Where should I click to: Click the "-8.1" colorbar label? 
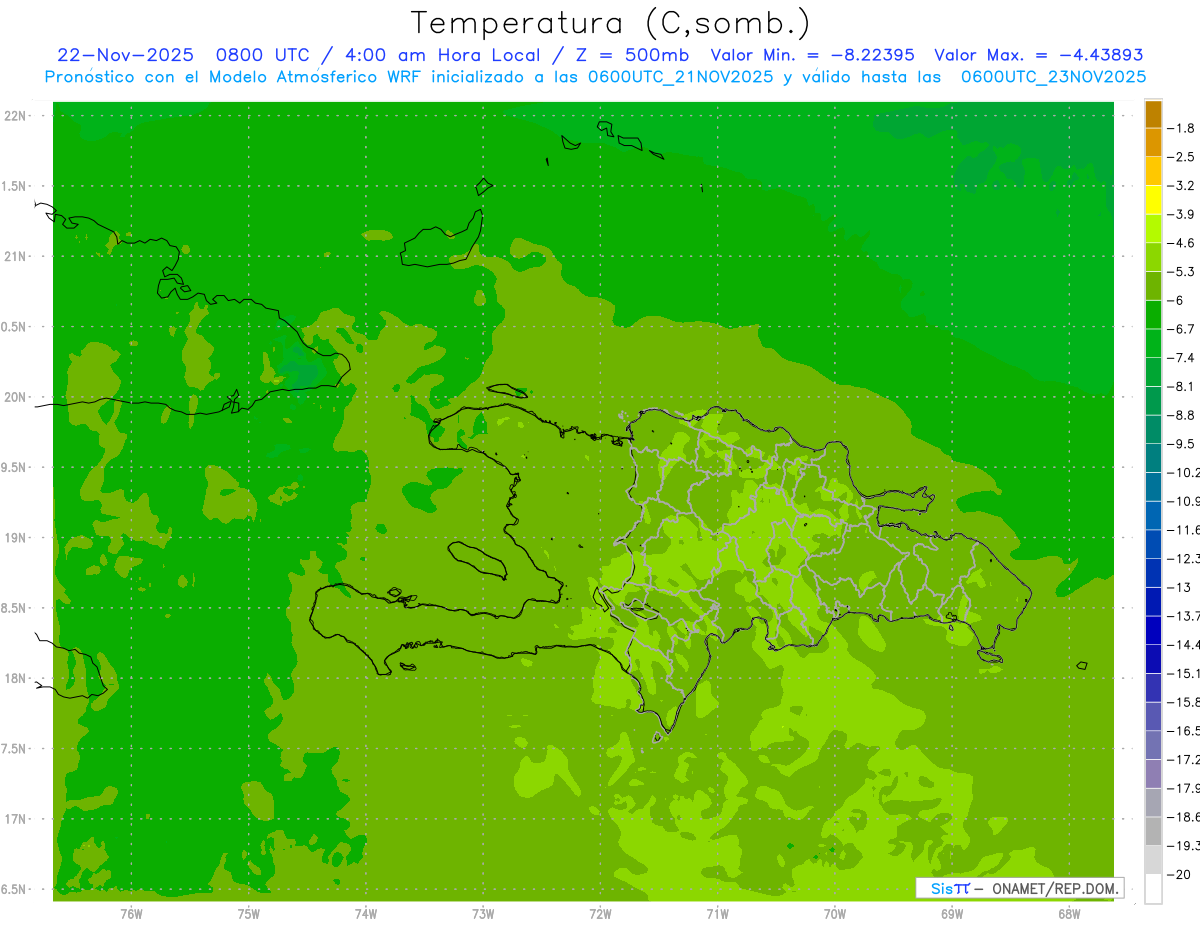click(1181, 386)
